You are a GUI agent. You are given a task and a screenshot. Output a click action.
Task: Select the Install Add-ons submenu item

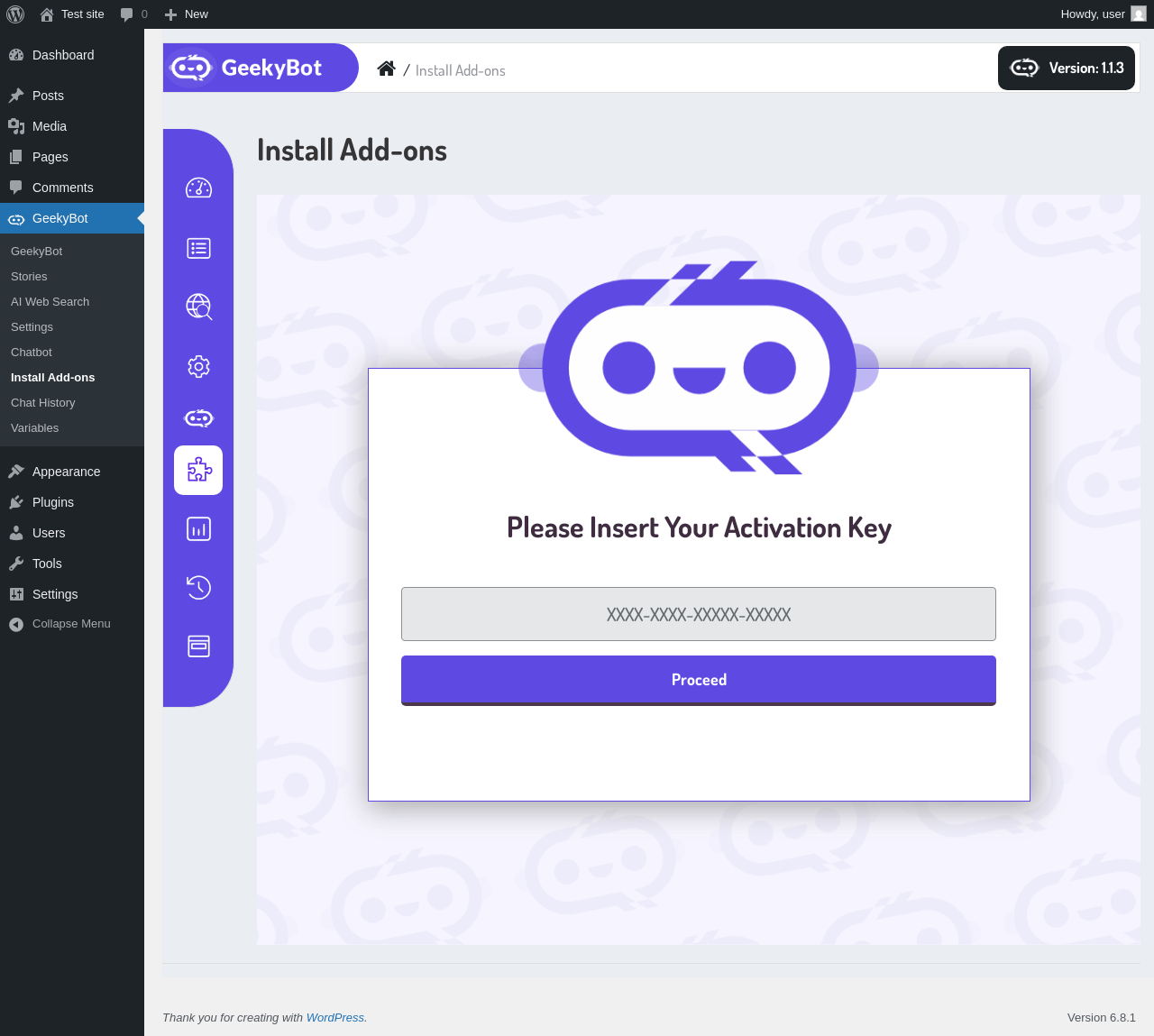tap(72, 378)
